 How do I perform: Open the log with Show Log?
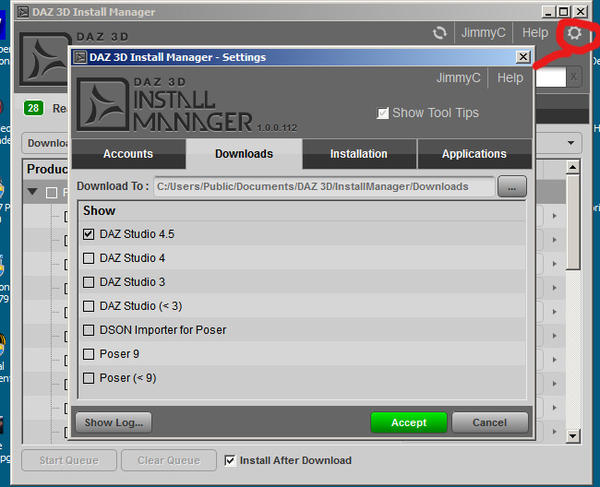114,423
